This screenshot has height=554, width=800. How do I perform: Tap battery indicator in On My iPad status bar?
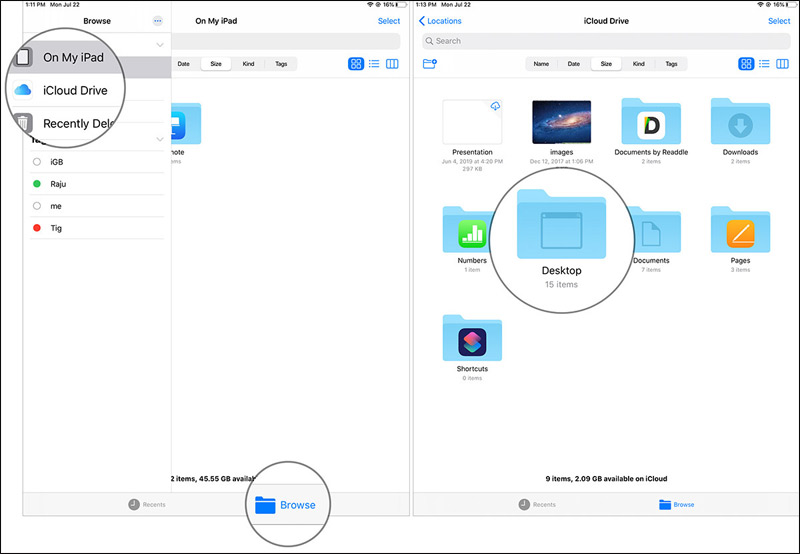click(x=401, y=5)
